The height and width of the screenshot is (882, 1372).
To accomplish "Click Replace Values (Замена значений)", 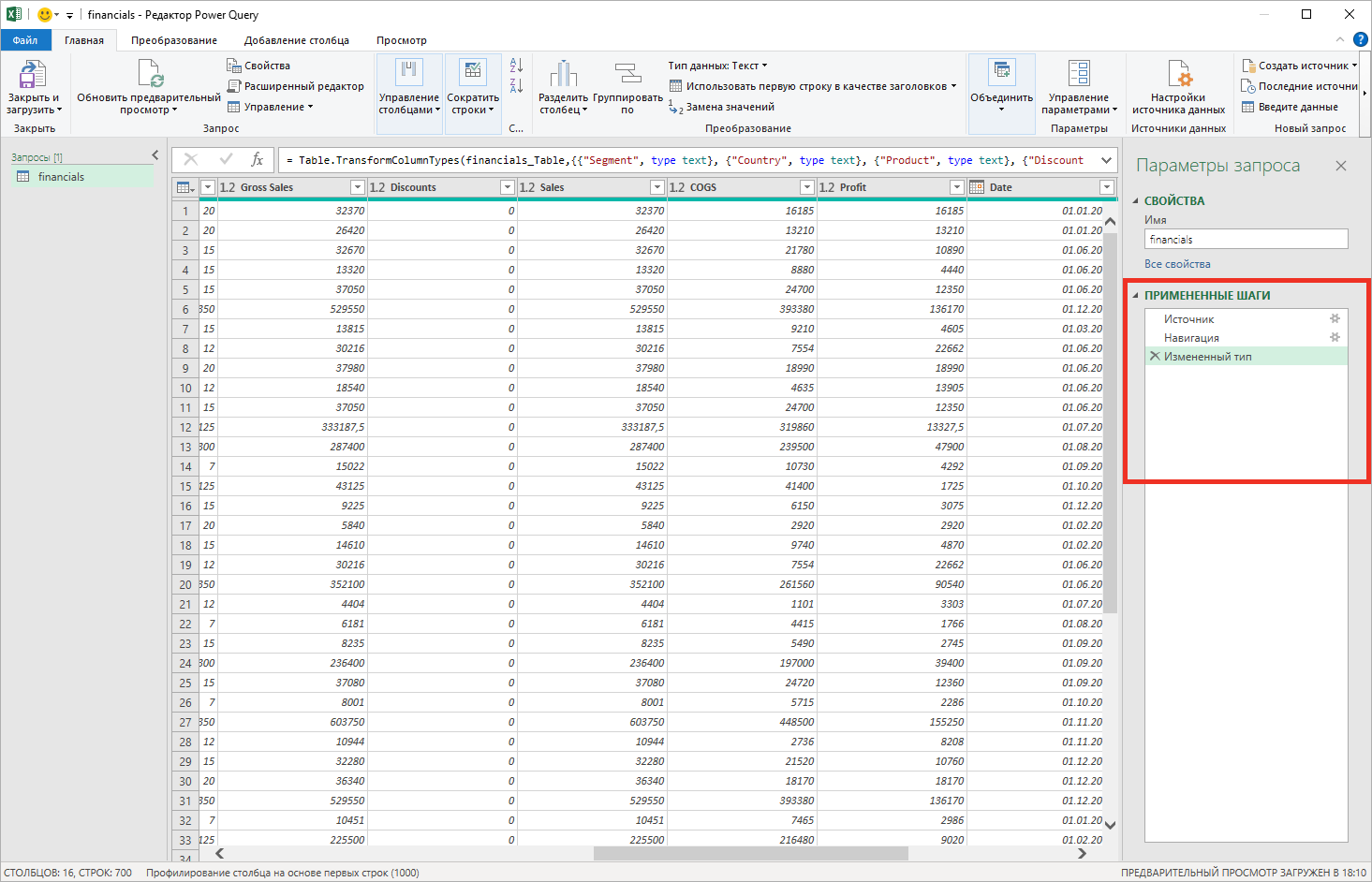I will pos(721,107).
